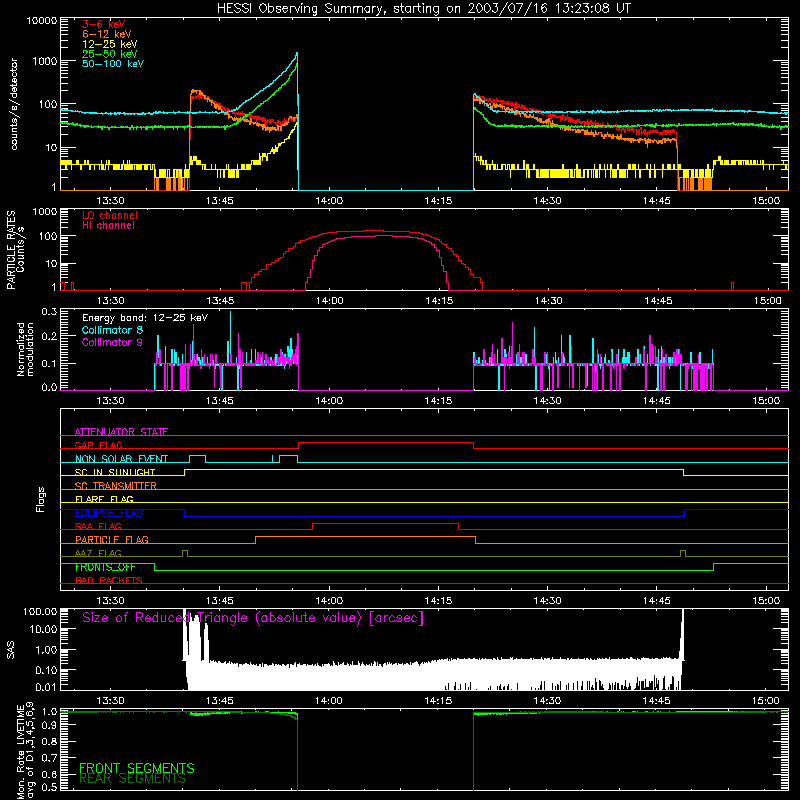
Task: Select the green '25-50 keV' legend label
Action: [x=110, y=54]
